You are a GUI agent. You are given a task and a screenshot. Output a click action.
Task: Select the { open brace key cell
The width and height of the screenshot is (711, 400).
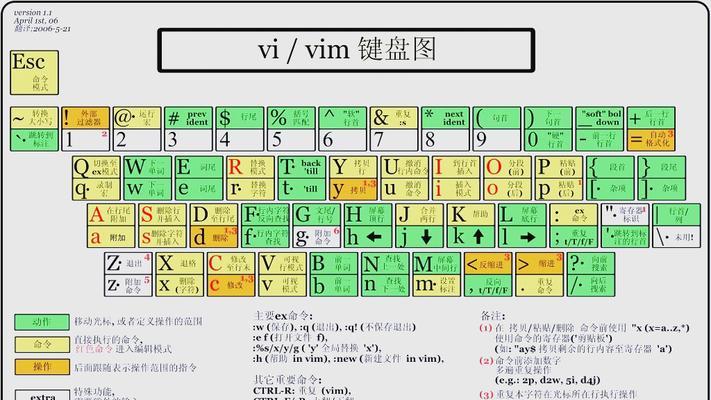pyautogui.click(x=610, y=167)
